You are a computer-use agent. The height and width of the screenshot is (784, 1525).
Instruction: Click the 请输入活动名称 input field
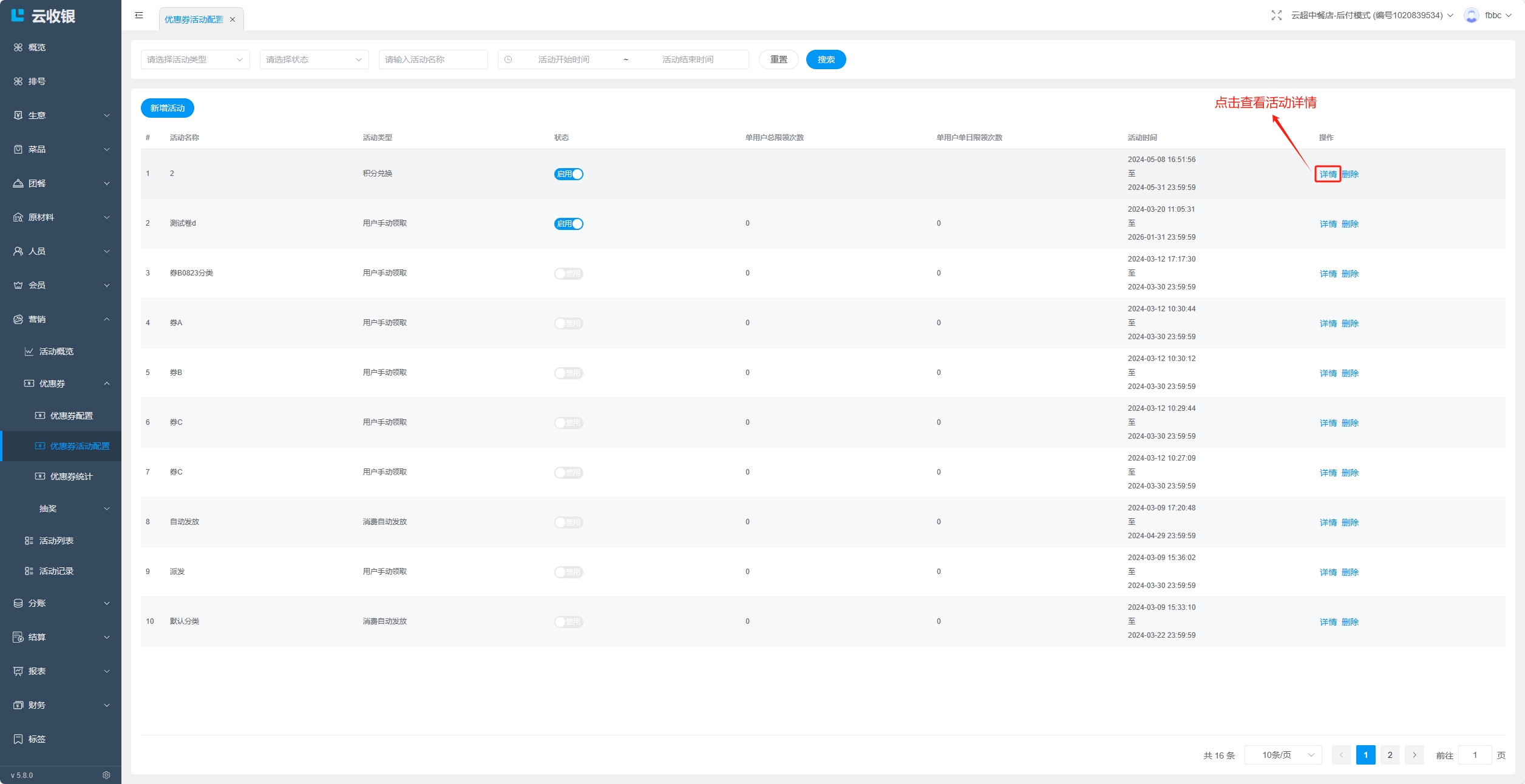(x=433, y=59)
